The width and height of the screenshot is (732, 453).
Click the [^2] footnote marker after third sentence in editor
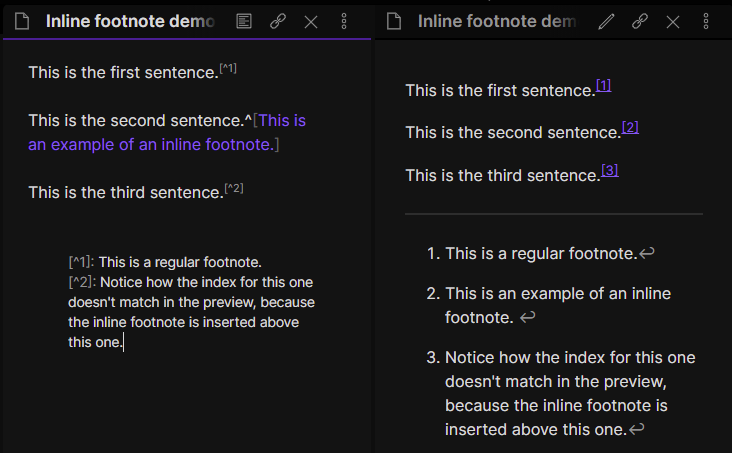click(234, 189)
